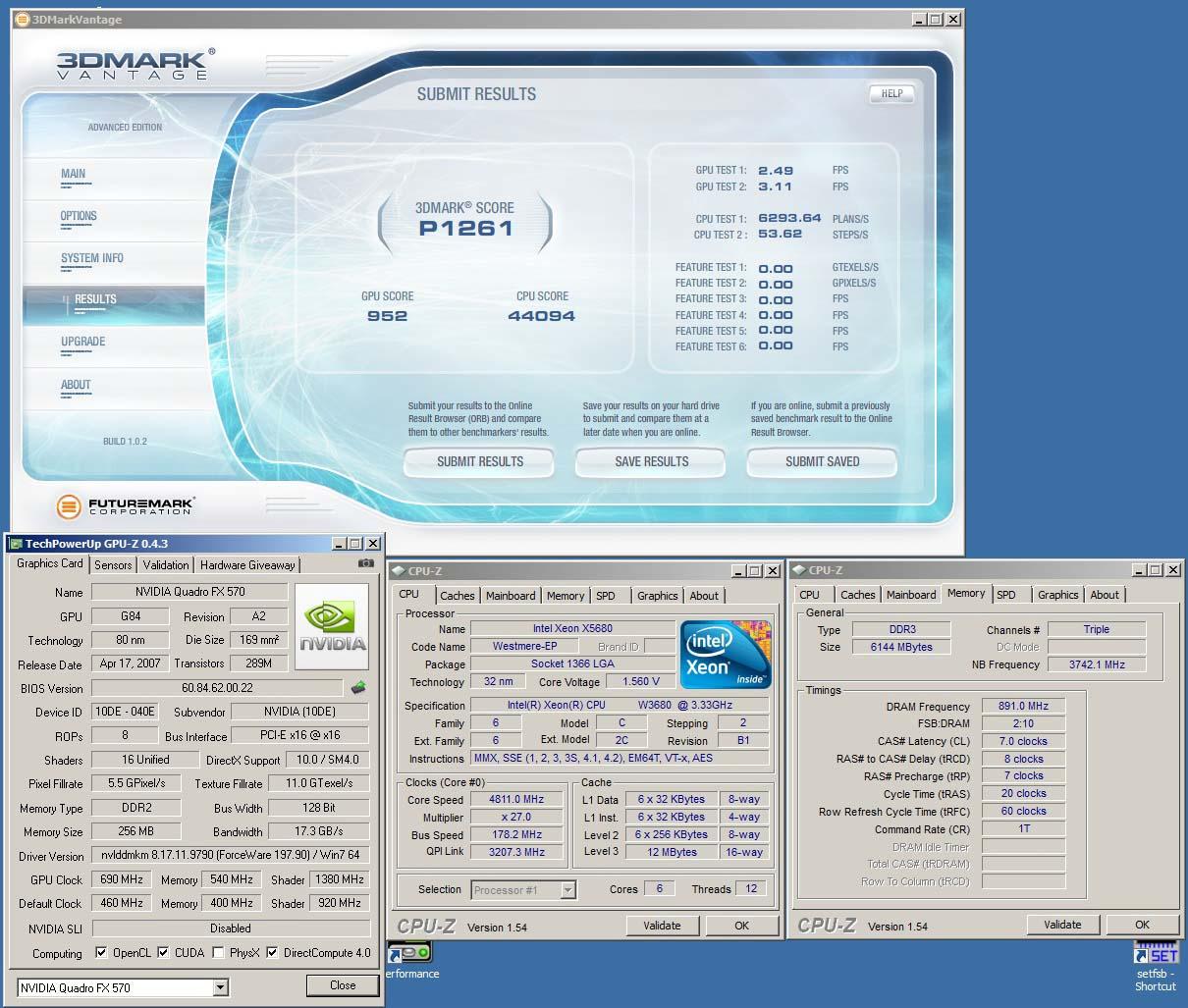Click the NVIDIA logo in GPU-Z

(334, 627)
